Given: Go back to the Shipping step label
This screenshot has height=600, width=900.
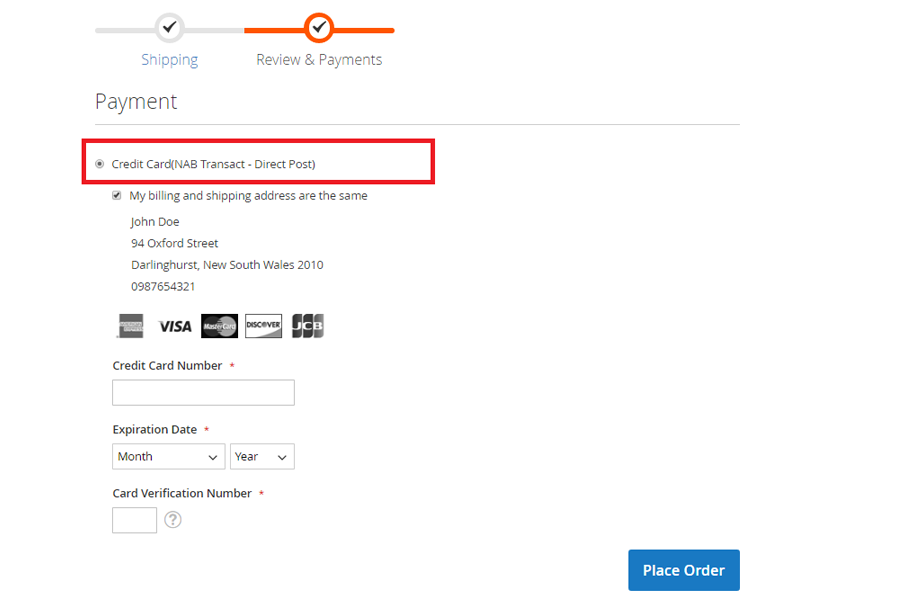Looking at the screenshot, I should 169,60.
